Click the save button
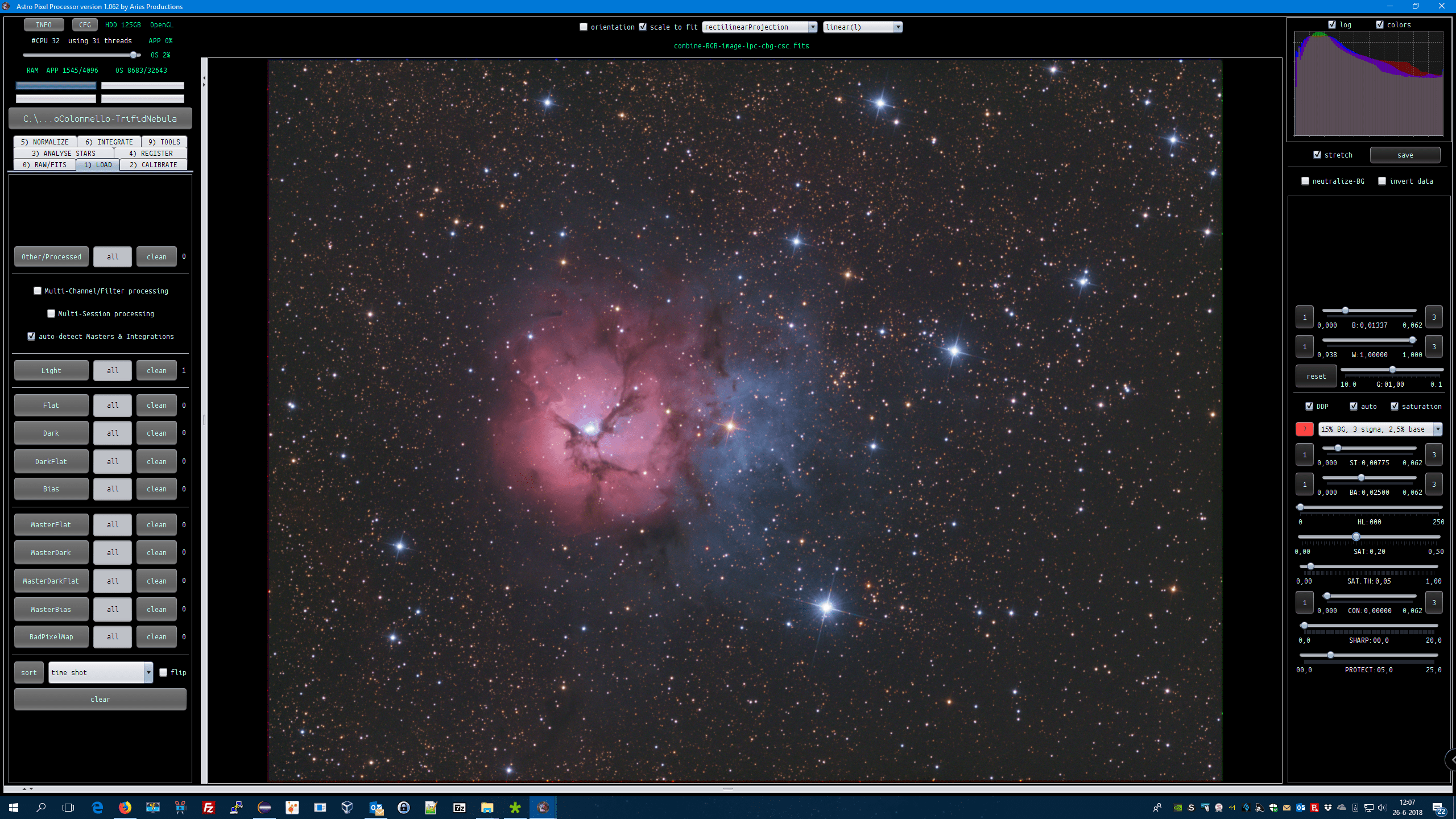 click(1405, 155)
